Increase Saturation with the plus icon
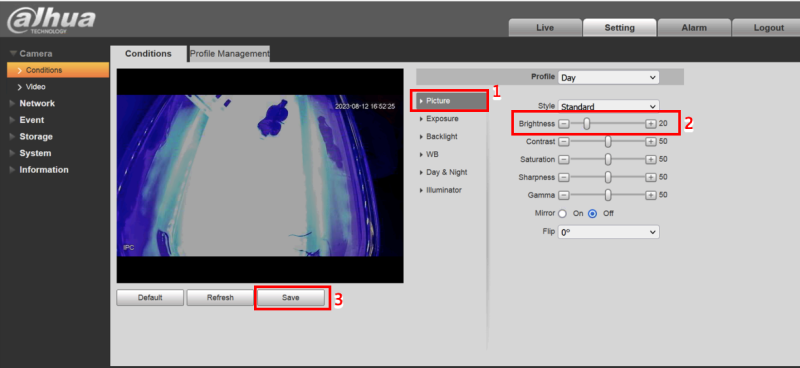 pos(651,159)
